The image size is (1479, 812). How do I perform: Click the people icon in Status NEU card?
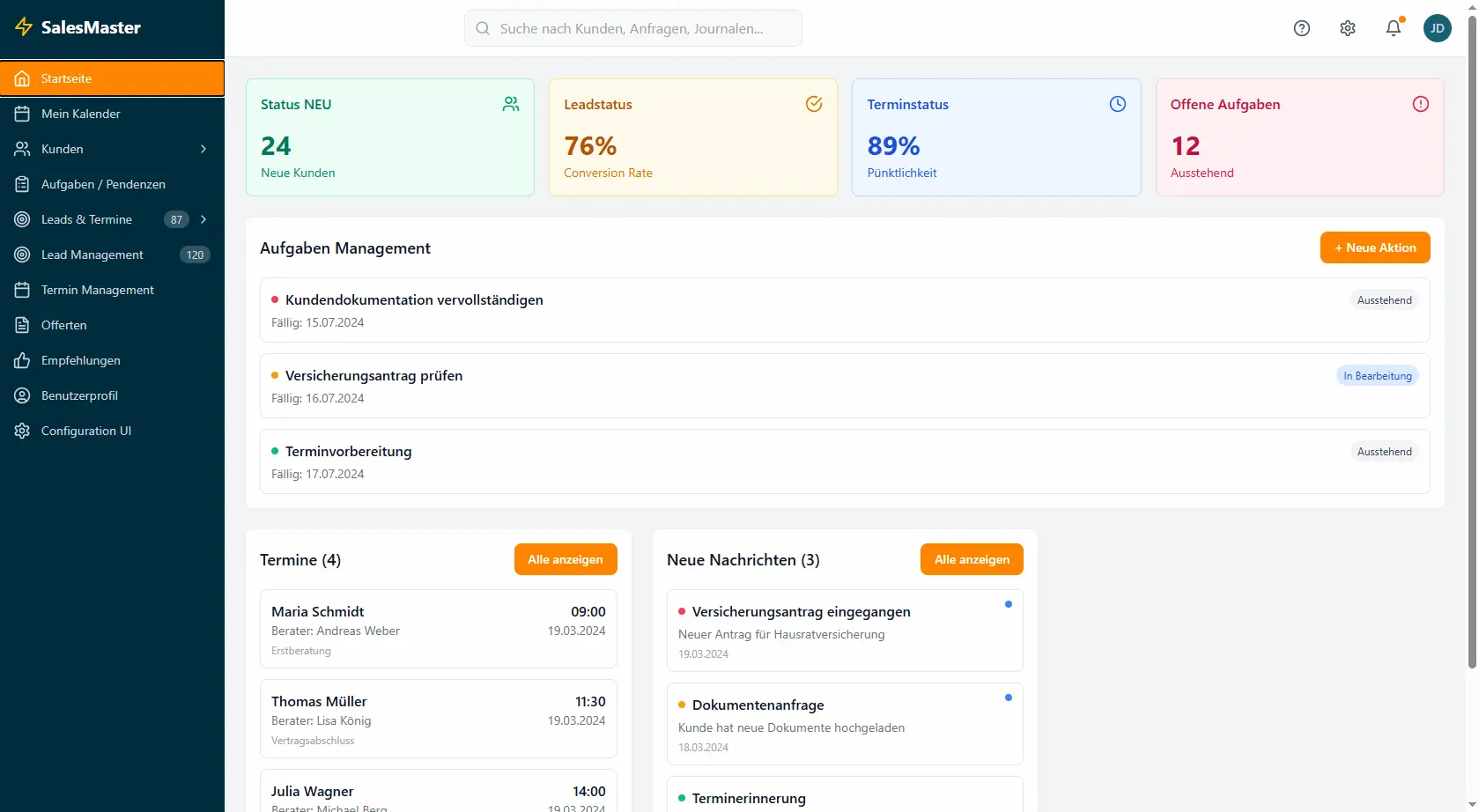coord(510,104)
